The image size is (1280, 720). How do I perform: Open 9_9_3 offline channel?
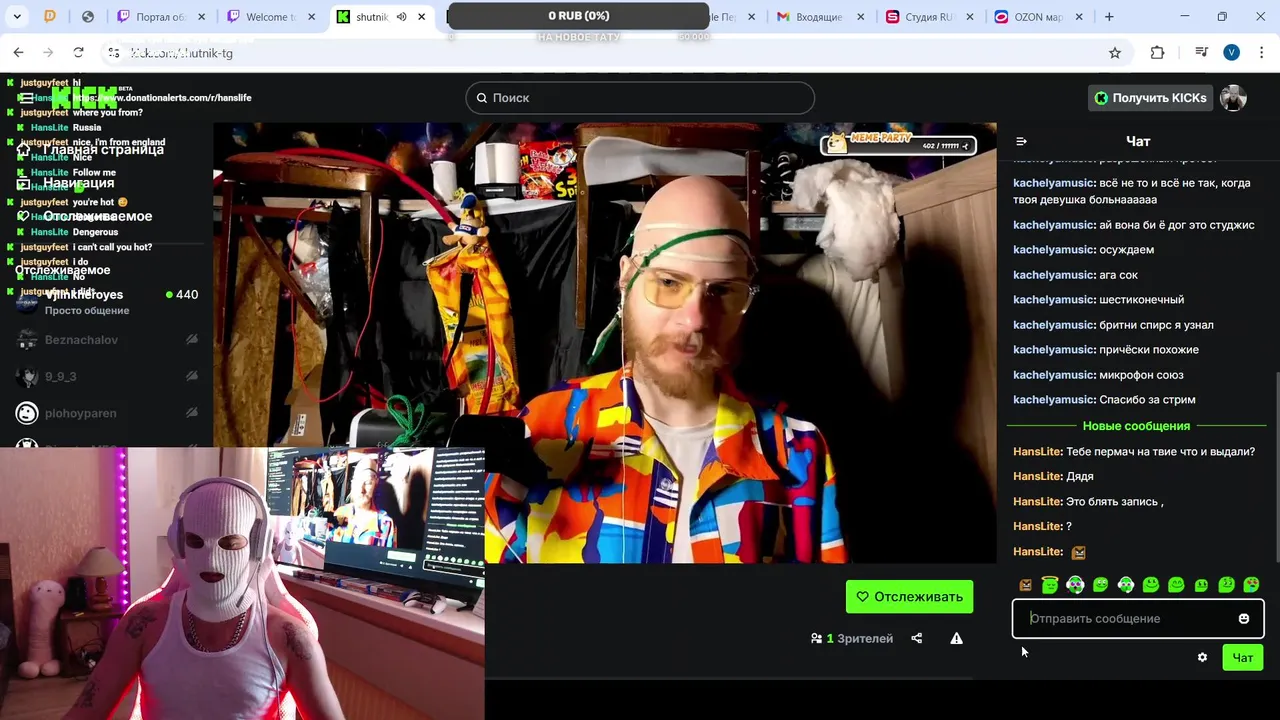pyautogui.click(x=106, y=376)
